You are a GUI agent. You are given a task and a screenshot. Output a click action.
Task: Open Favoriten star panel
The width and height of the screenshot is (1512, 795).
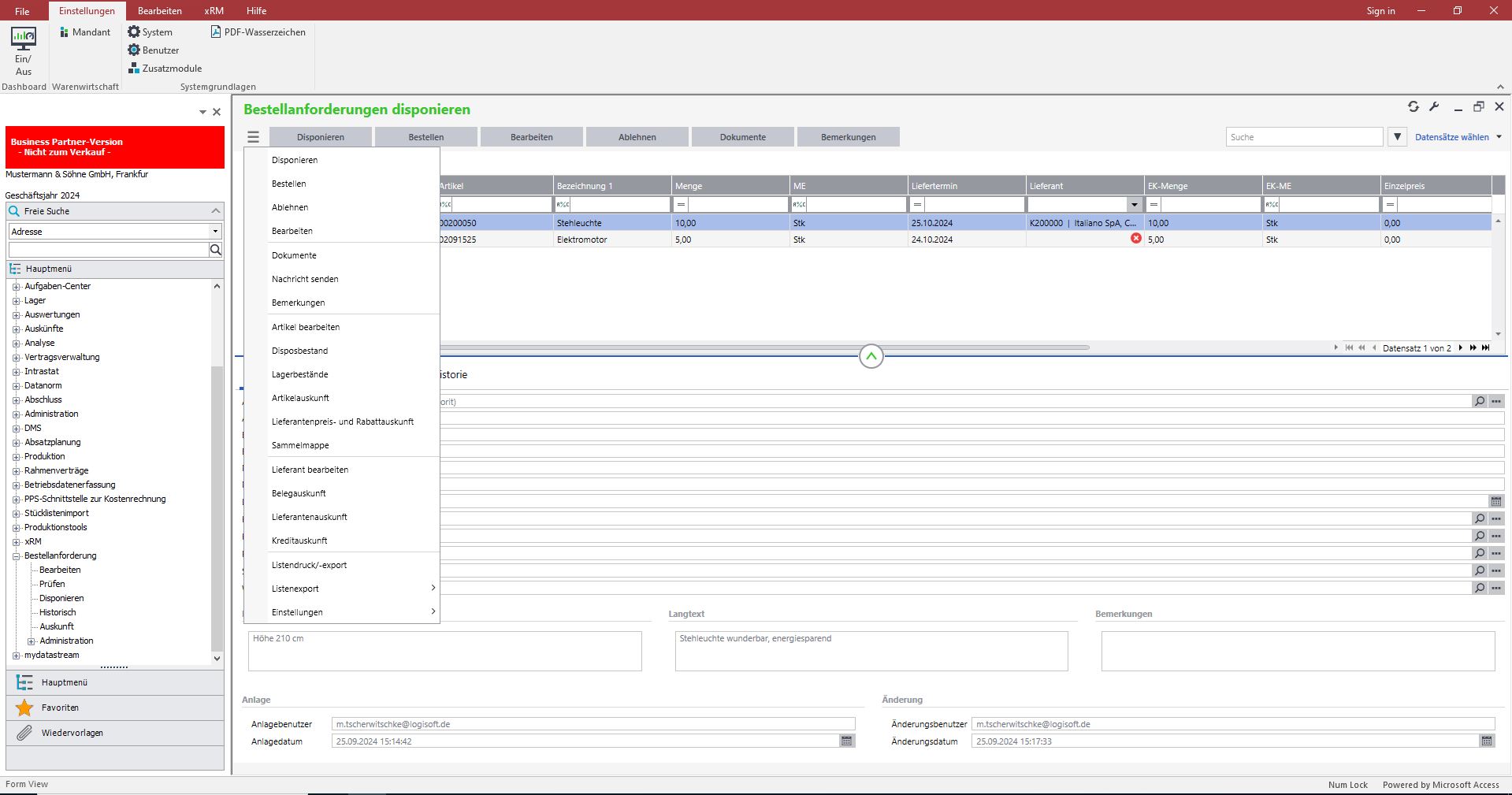pyautogui.click(x=115, y=708)
